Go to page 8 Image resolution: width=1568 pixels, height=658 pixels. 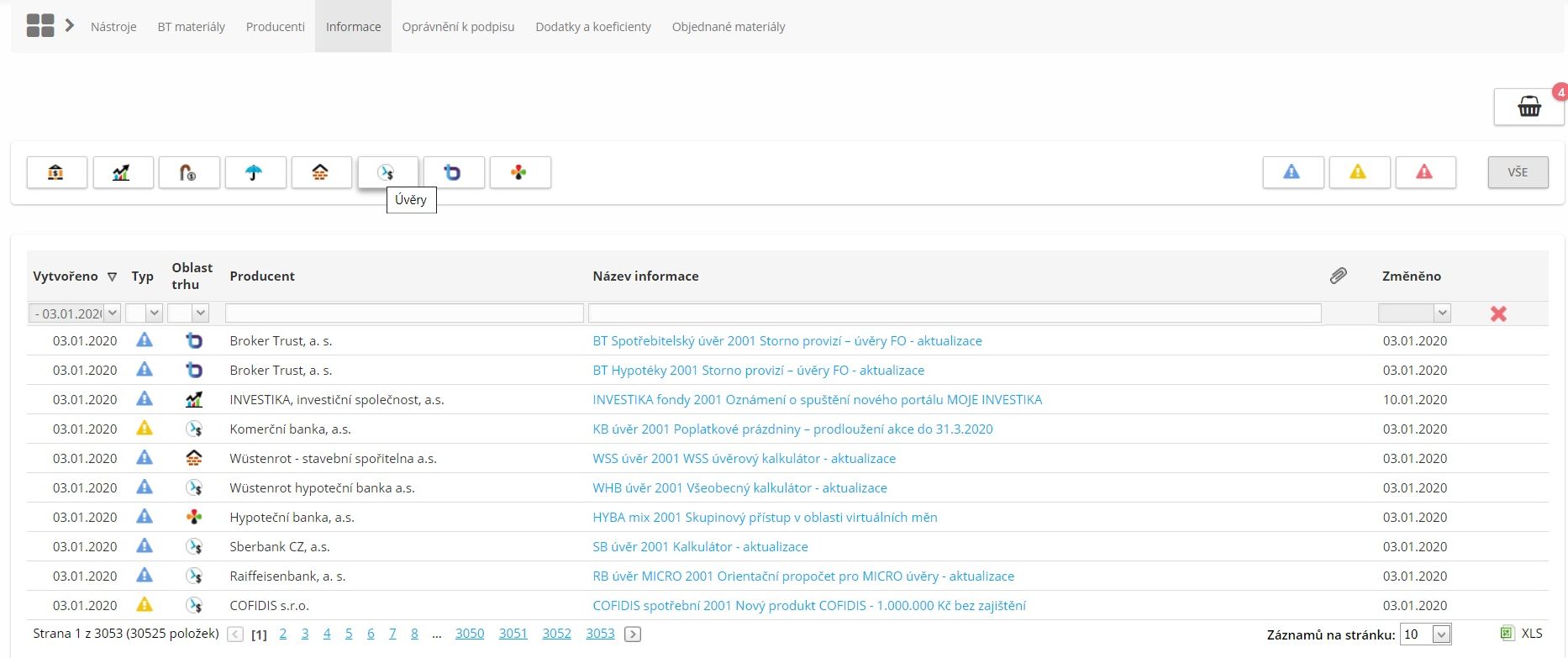coord(414,634)
